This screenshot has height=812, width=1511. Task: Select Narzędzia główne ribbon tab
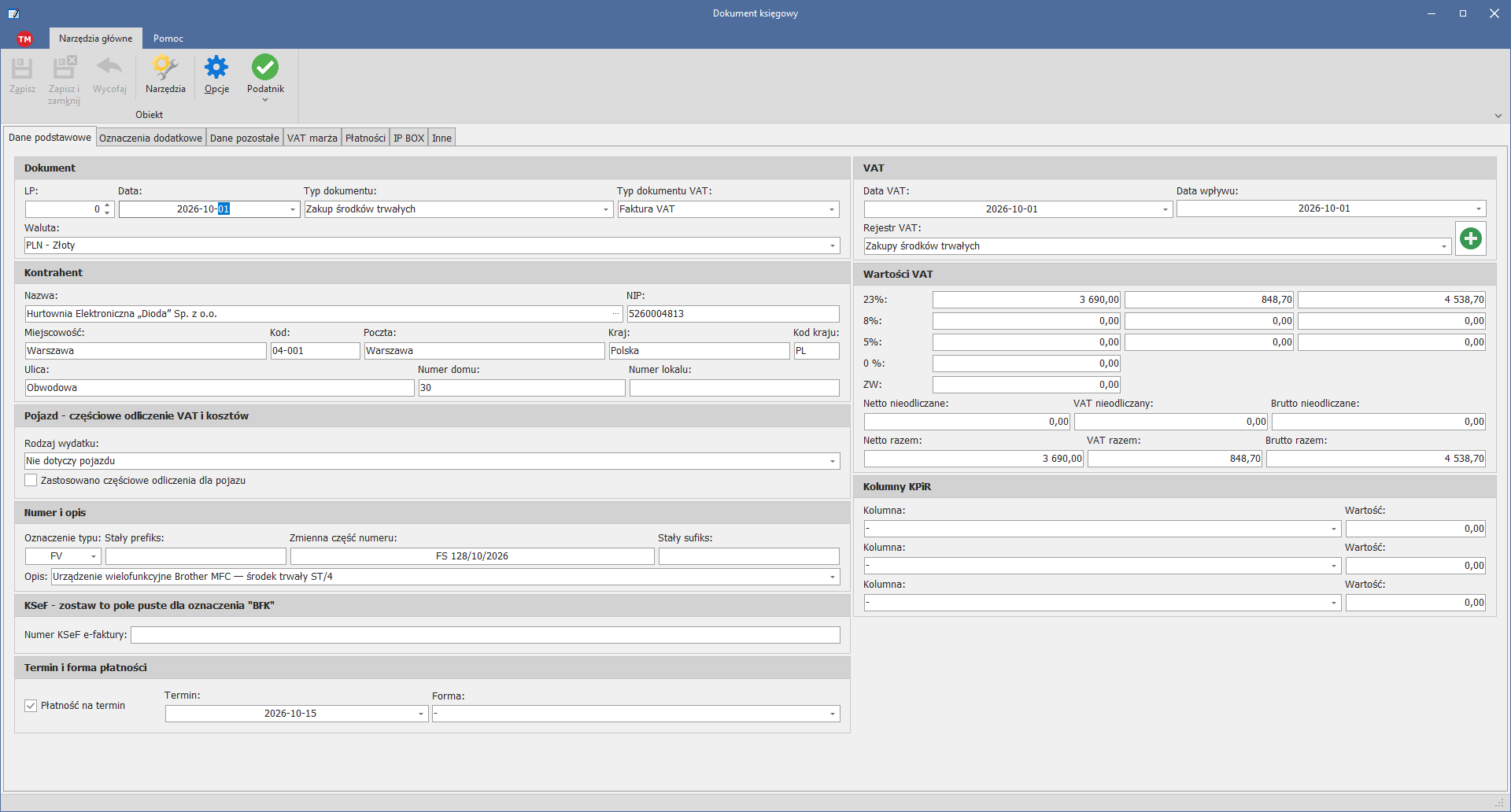pyautogui.click(x=95, y=39)
